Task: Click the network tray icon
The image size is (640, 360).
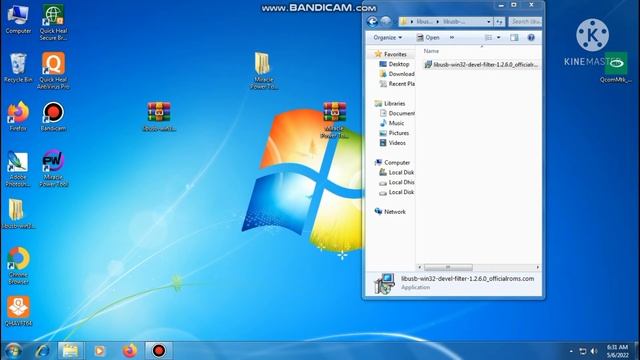Action: 583,351
